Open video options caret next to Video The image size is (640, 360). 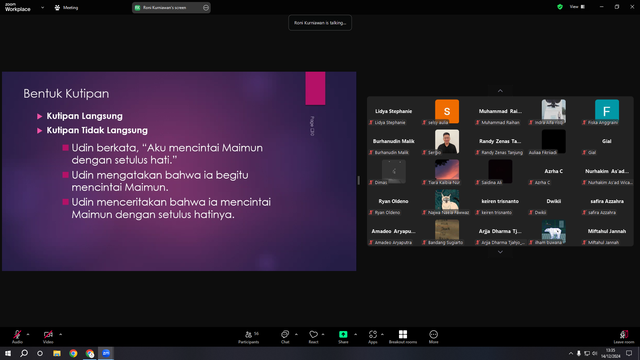60,334
